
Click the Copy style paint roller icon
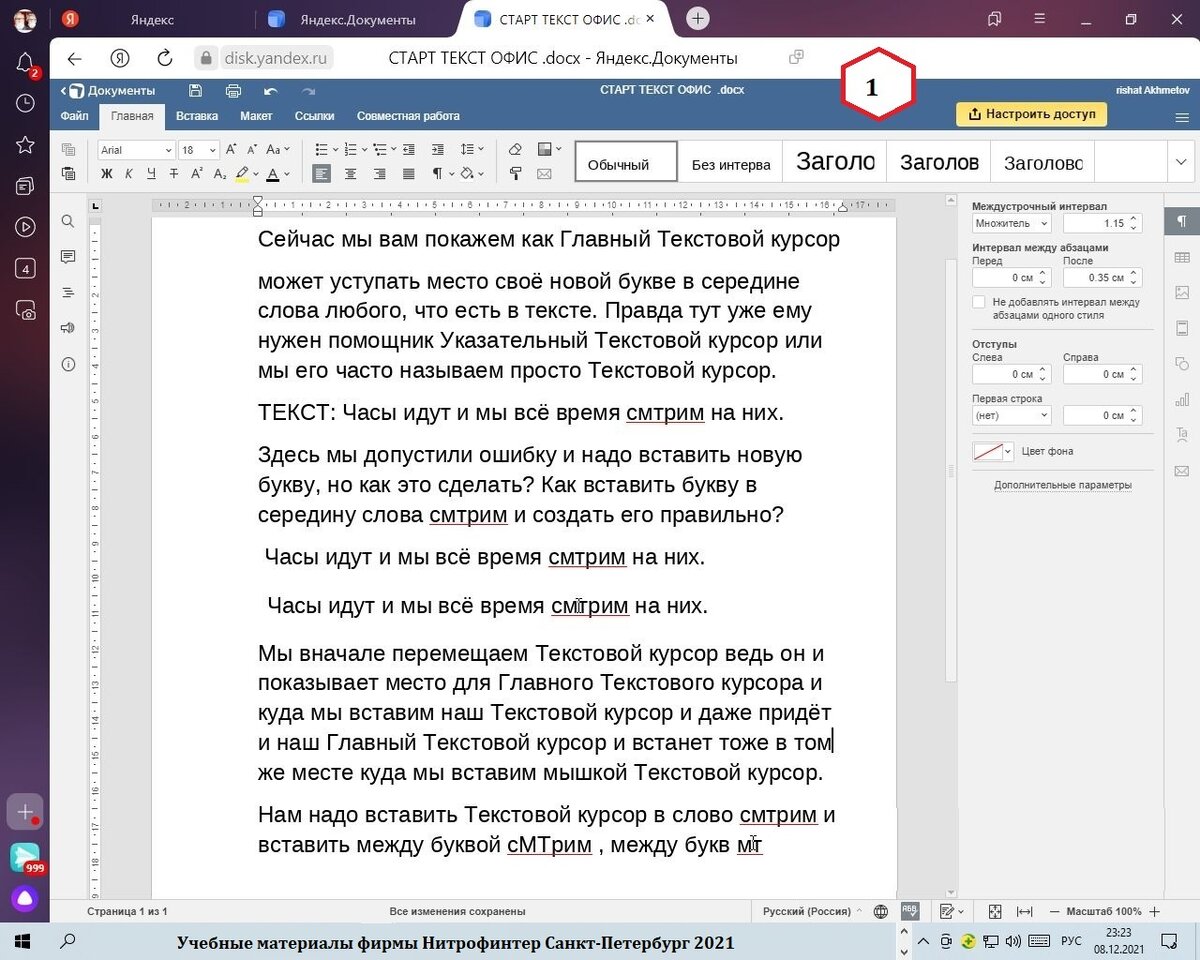click(515, 174)
